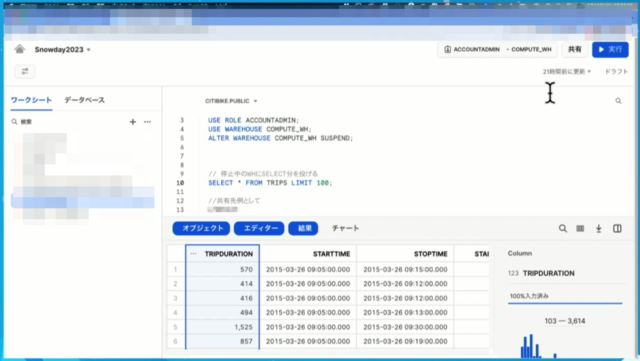Go to home via house icon
Screen dimensions: 640x361
(x=19, y=49)
